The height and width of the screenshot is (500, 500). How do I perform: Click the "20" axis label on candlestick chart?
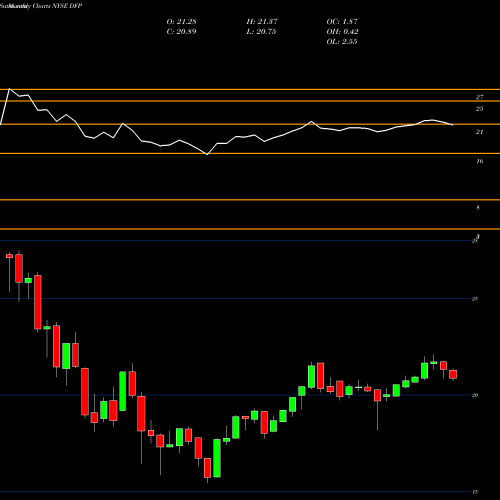click(475, 395)
